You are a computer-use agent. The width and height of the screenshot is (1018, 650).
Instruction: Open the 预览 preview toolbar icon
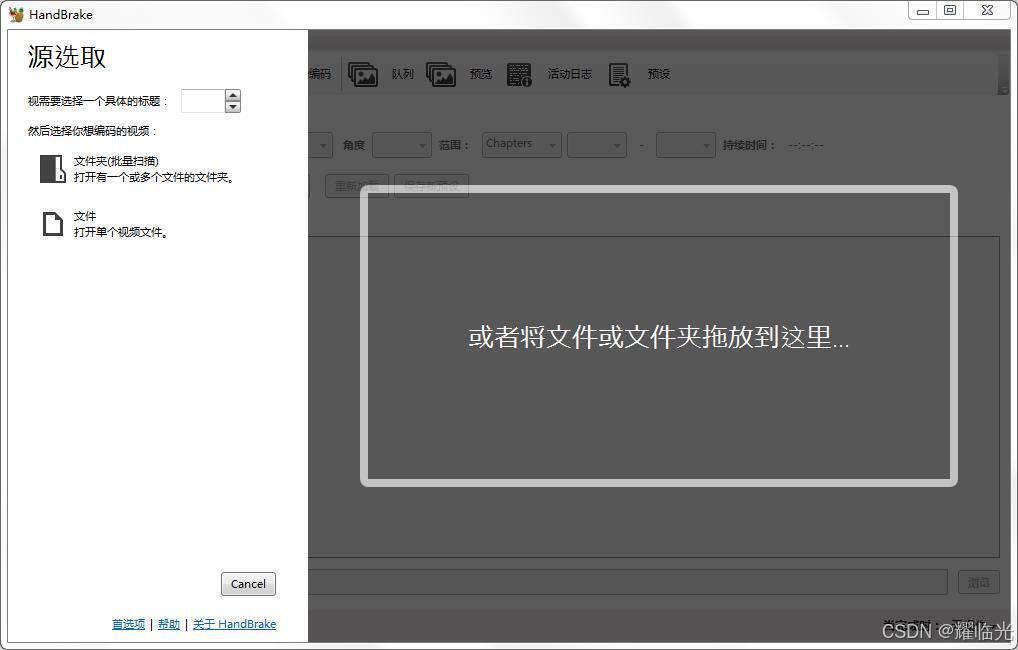(441, 74)
